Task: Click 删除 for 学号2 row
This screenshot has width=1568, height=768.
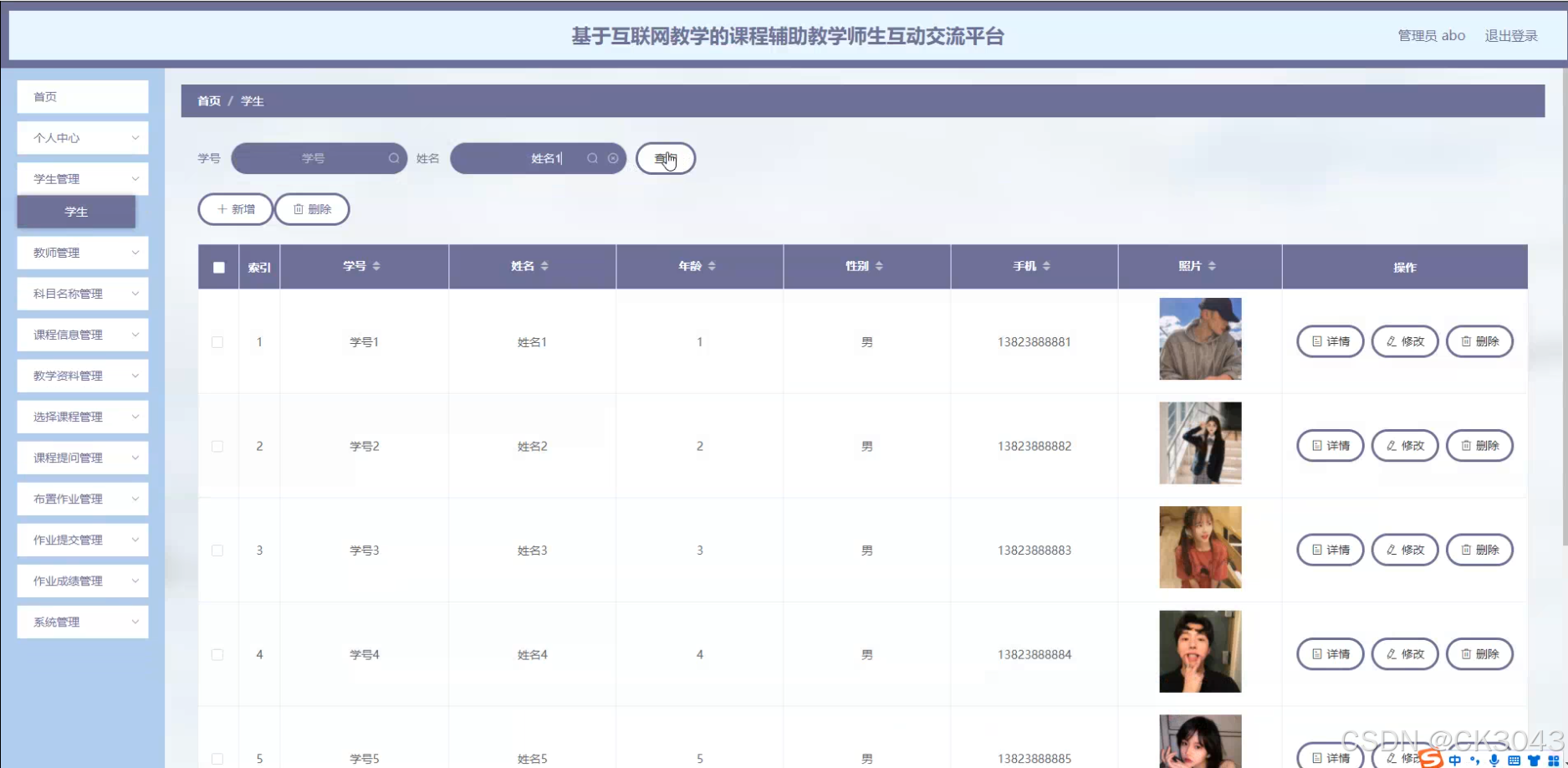Action: coord(1479,446)
